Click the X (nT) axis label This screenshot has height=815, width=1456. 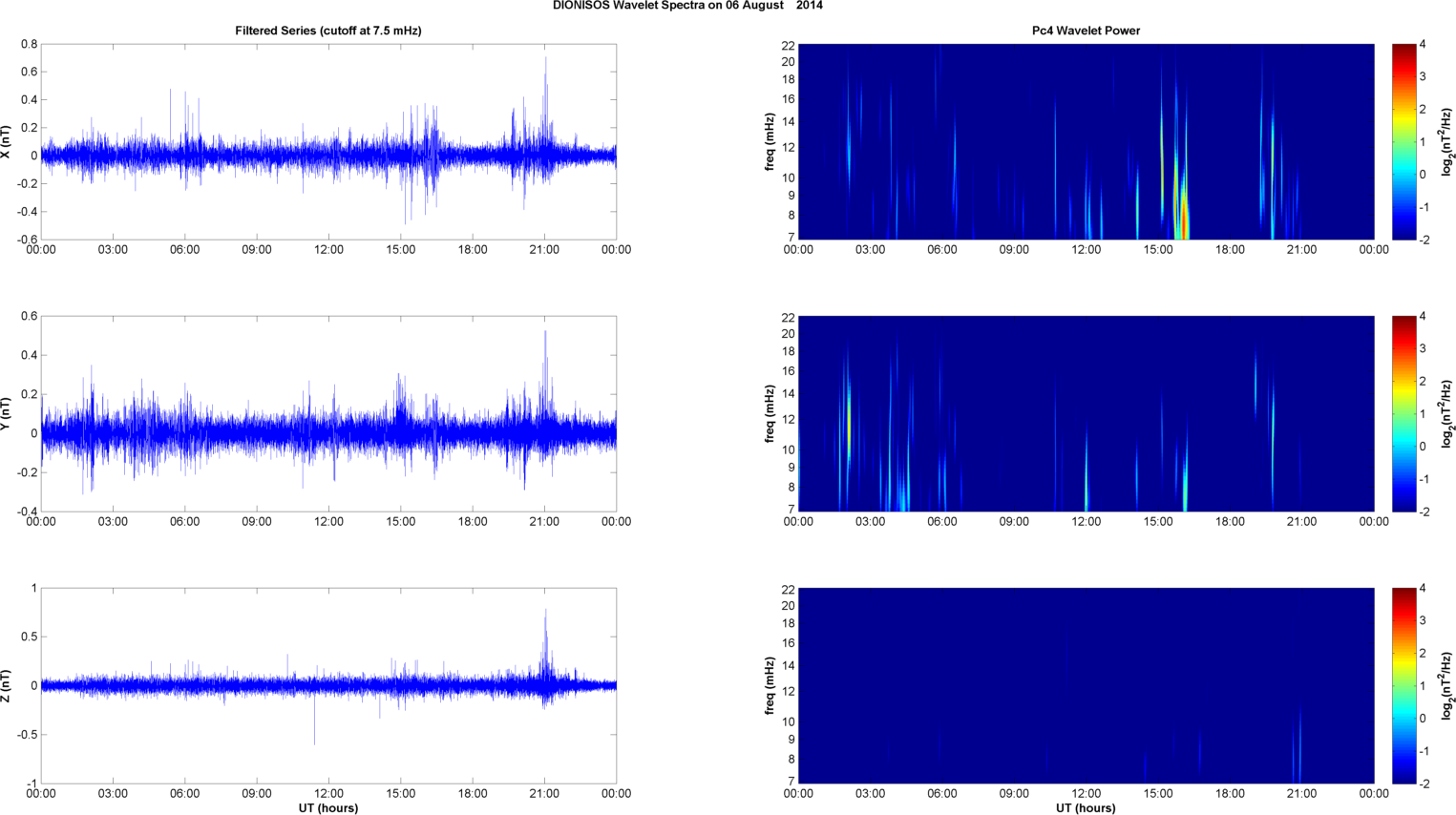[x=6, y=141]
